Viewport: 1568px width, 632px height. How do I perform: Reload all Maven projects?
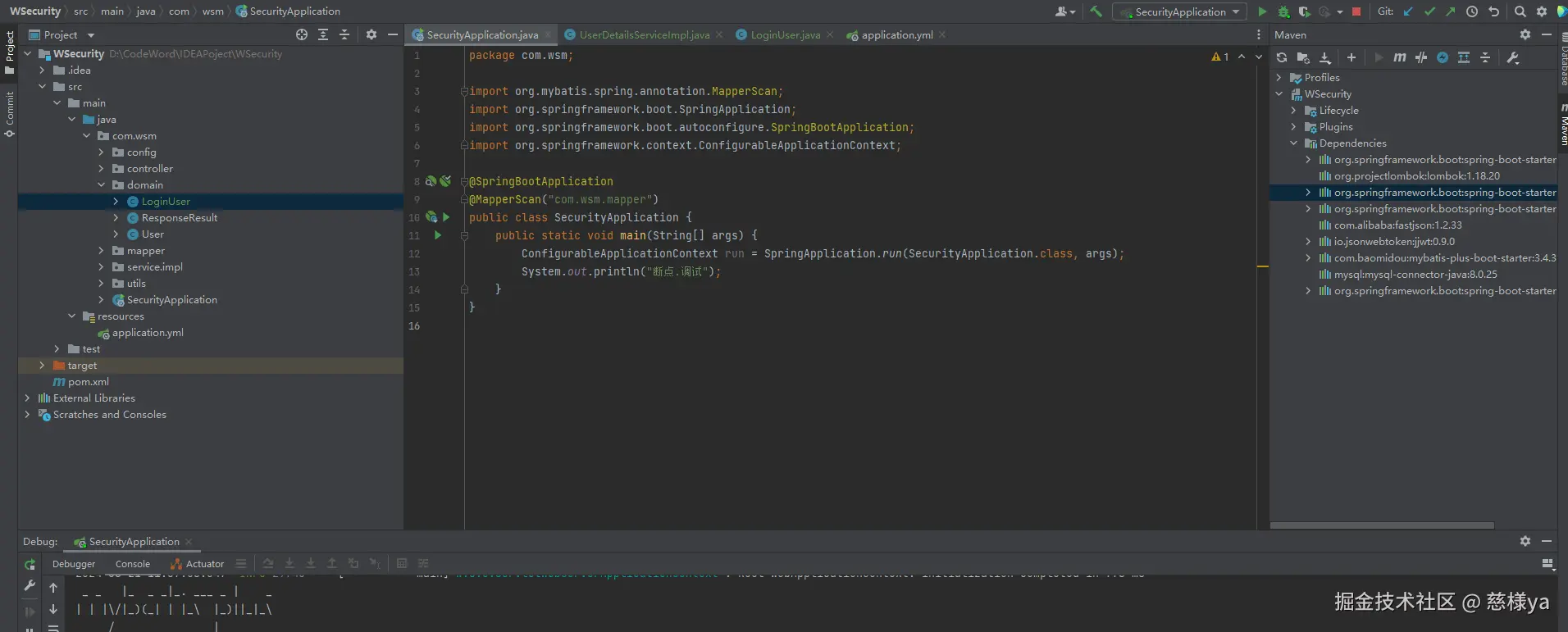pos(1282,57)
